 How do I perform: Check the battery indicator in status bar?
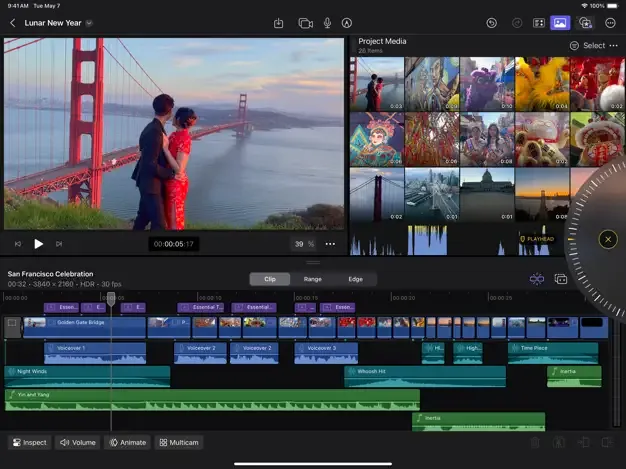pos(612,6)
